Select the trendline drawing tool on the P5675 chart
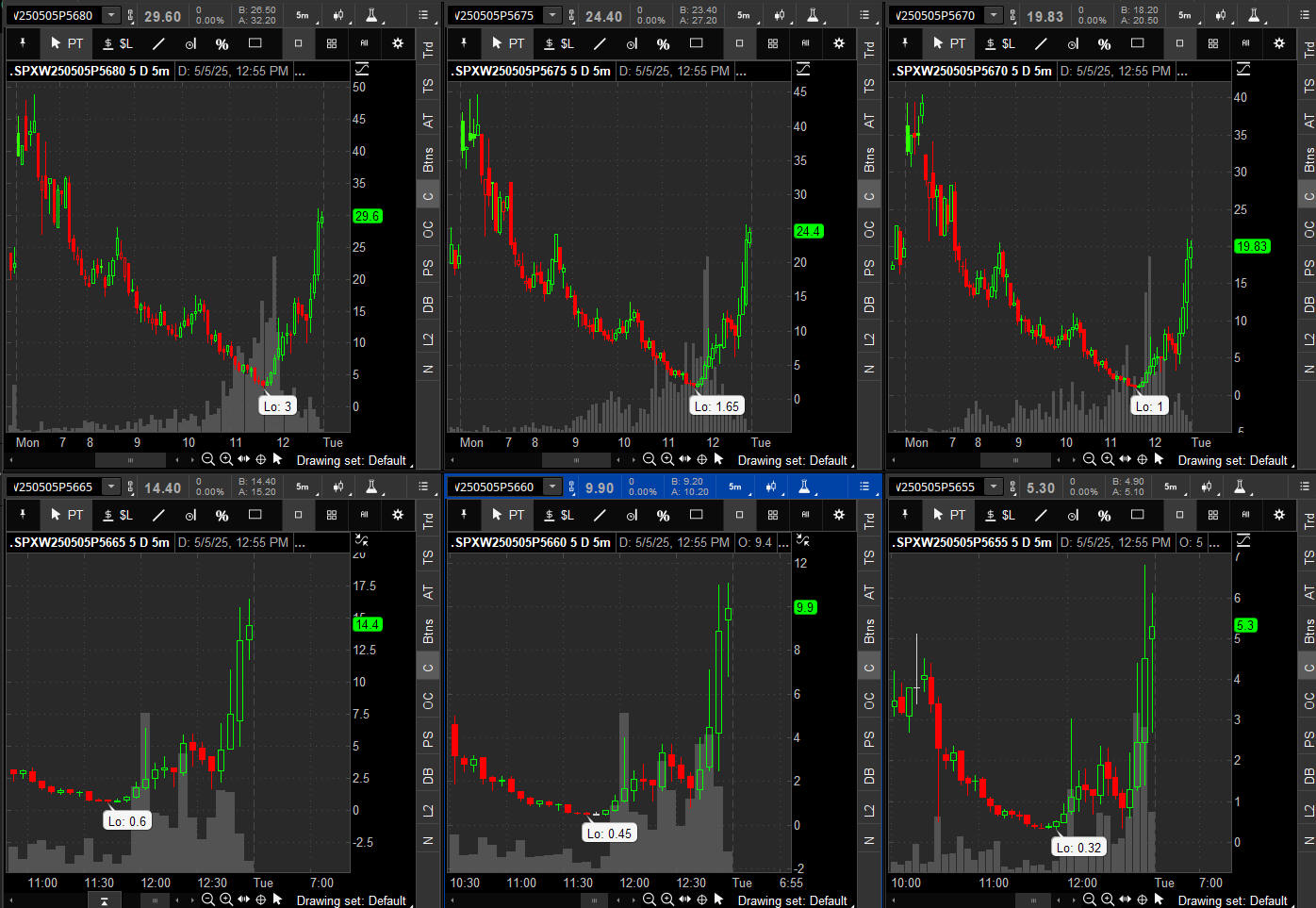The image size is (1316, 908). point(600,43)
